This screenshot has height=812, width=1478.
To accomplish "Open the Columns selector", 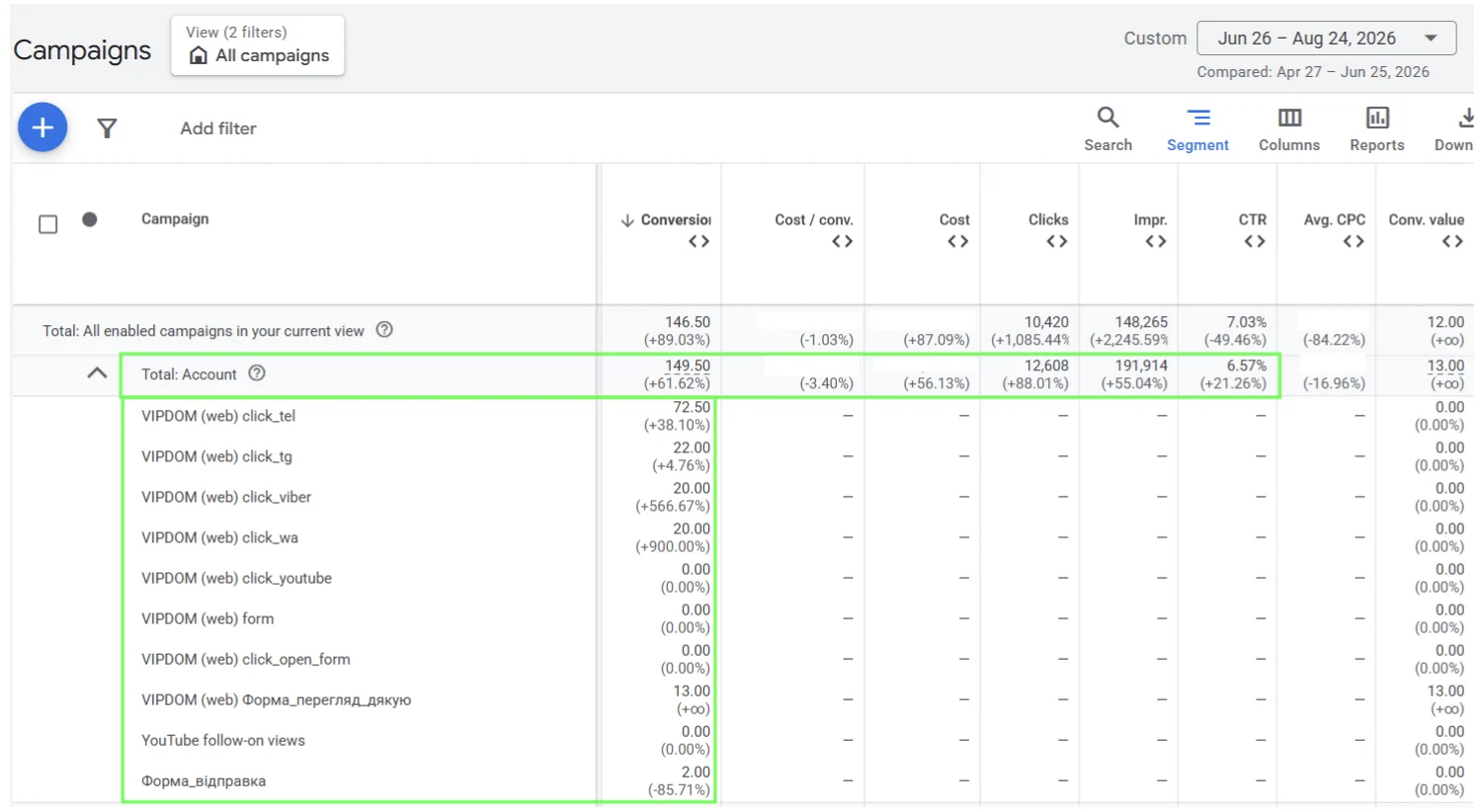I will (1289, 128).
